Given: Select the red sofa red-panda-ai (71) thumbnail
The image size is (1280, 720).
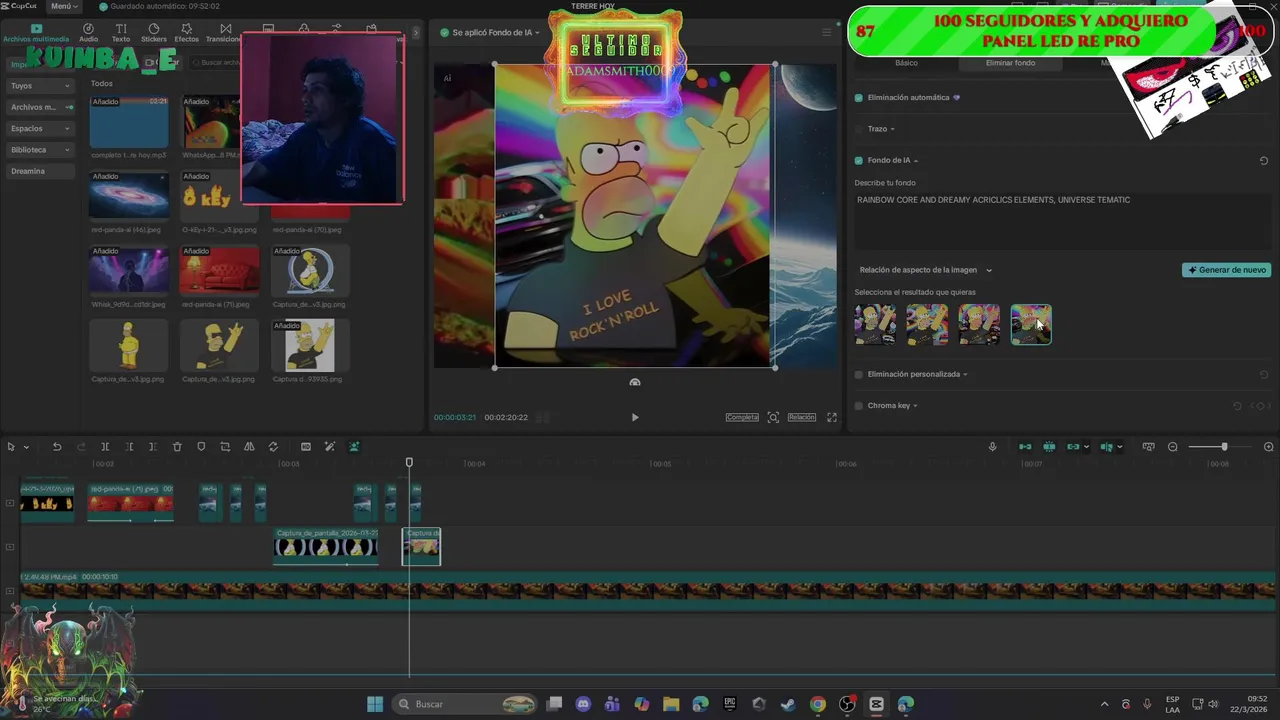Looking at the screenshot, I should pyautogui.click(x=219, y=270).
